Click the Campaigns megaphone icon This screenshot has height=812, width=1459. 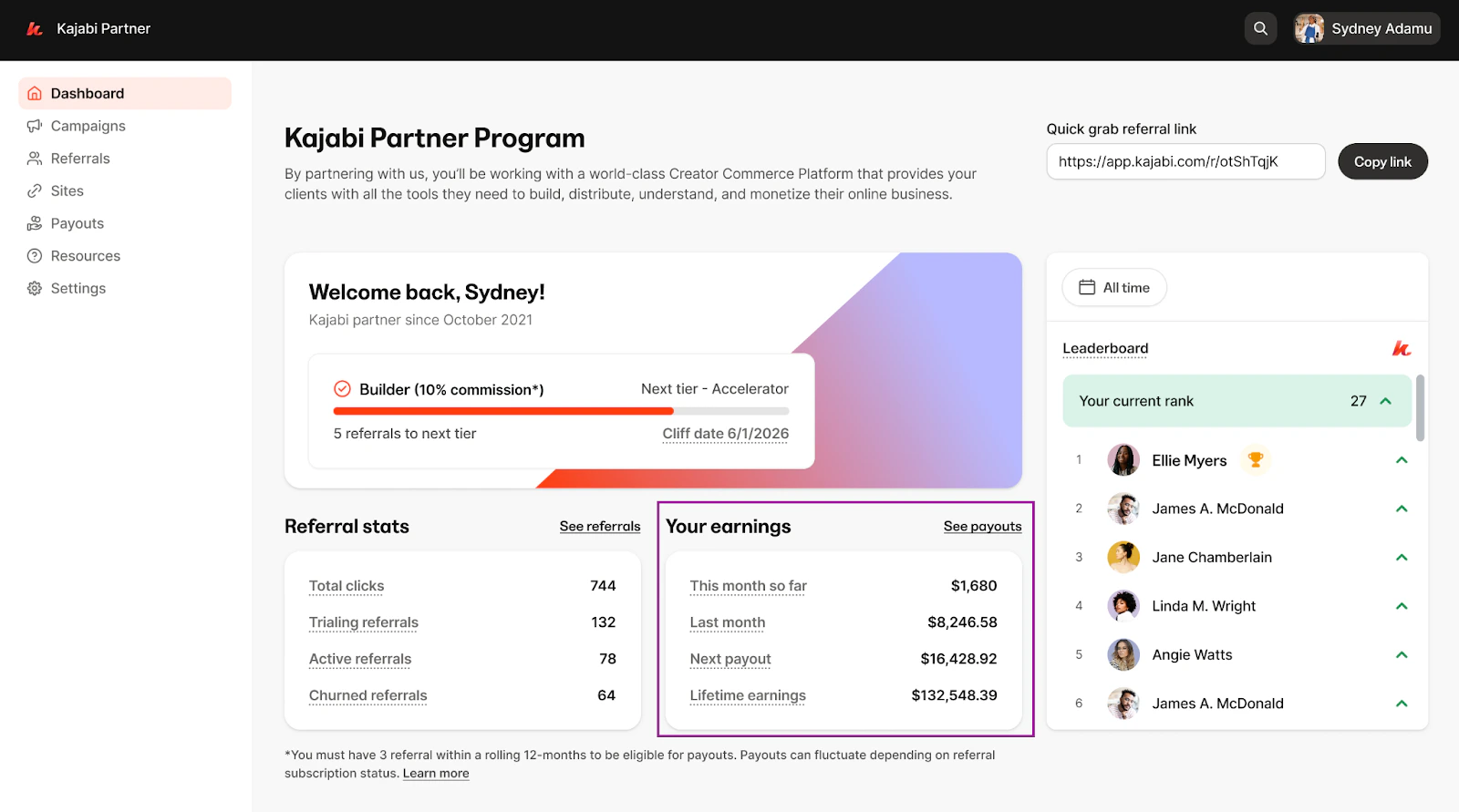[35, 126]
